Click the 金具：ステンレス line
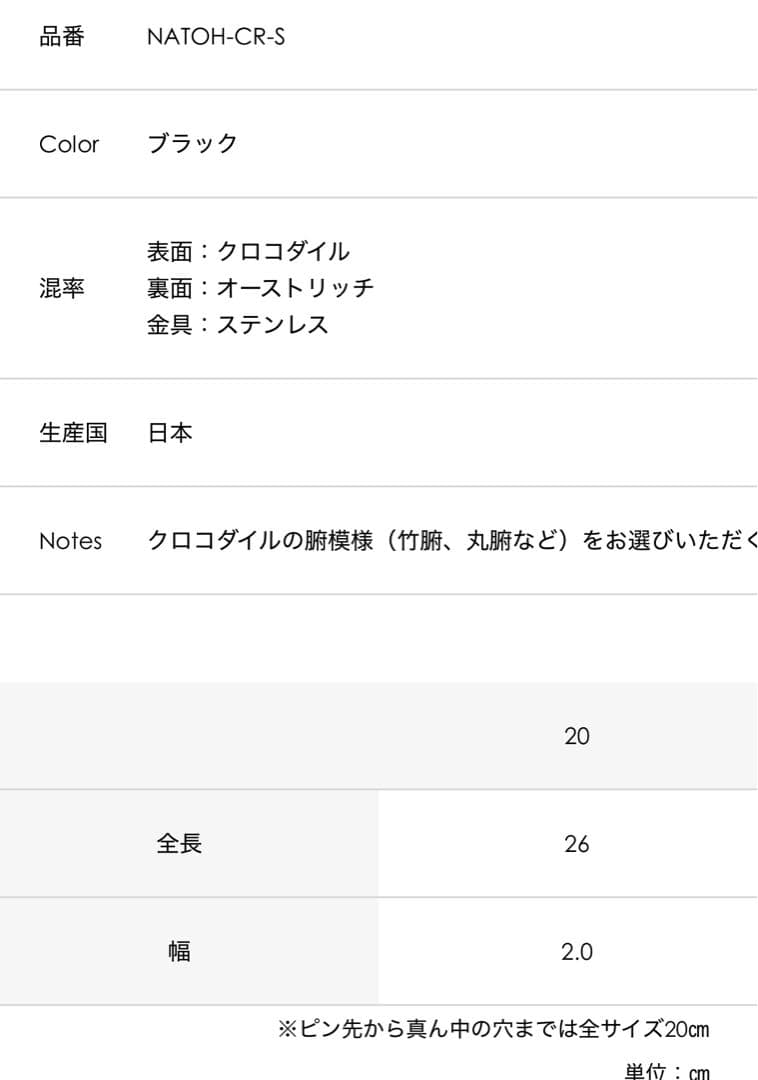Screen dimensions: 758x1080 238,324
